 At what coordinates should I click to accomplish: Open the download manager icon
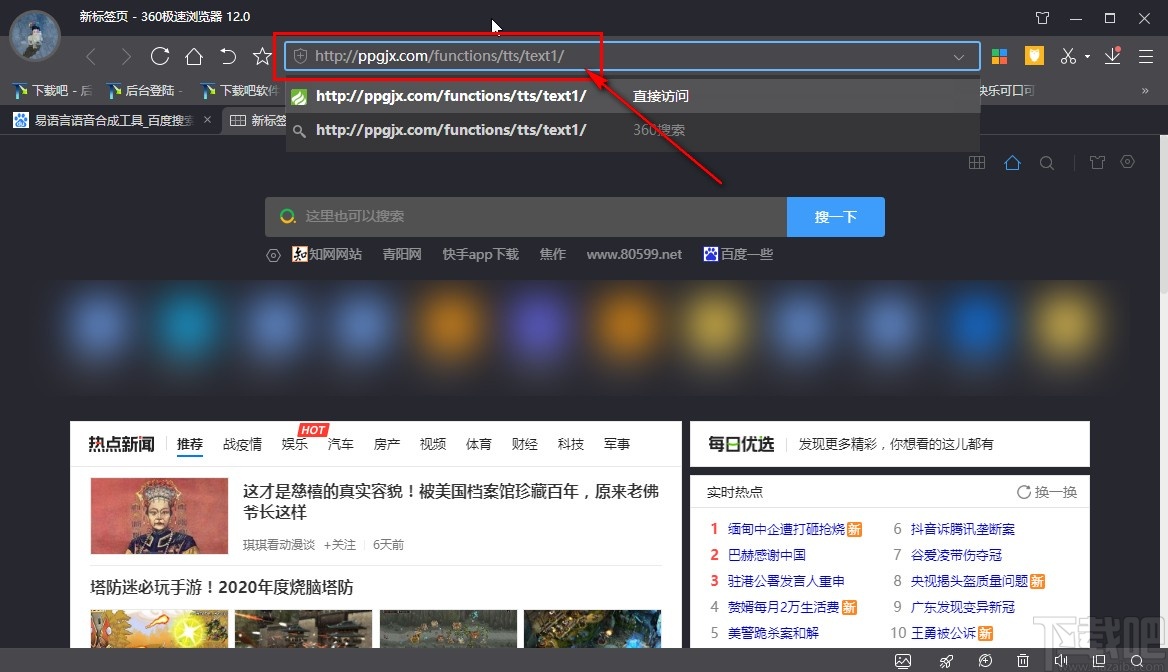click(1111, 56)
